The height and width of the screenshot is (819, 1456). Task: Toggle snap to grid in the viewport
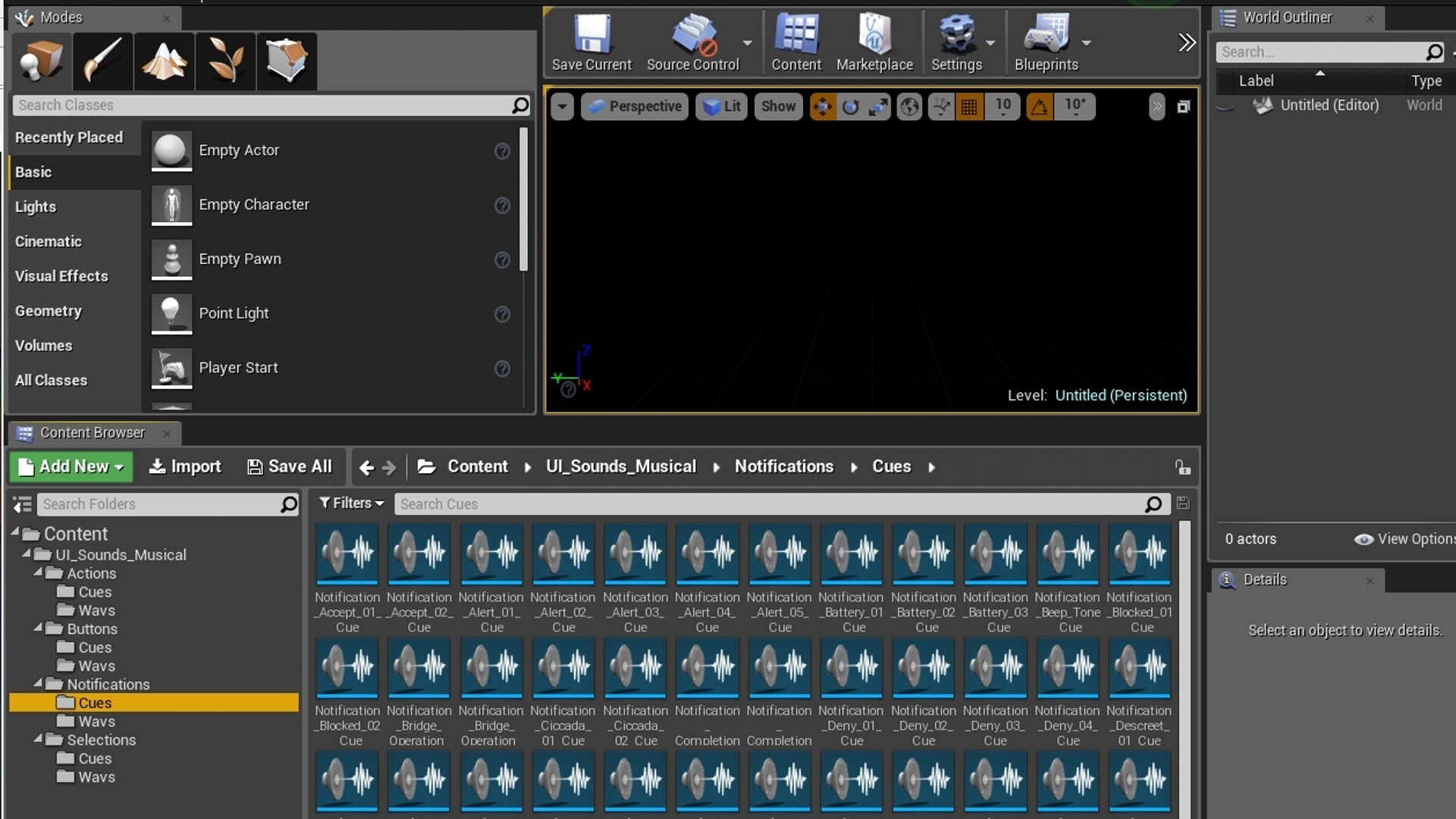click(970, 107)
